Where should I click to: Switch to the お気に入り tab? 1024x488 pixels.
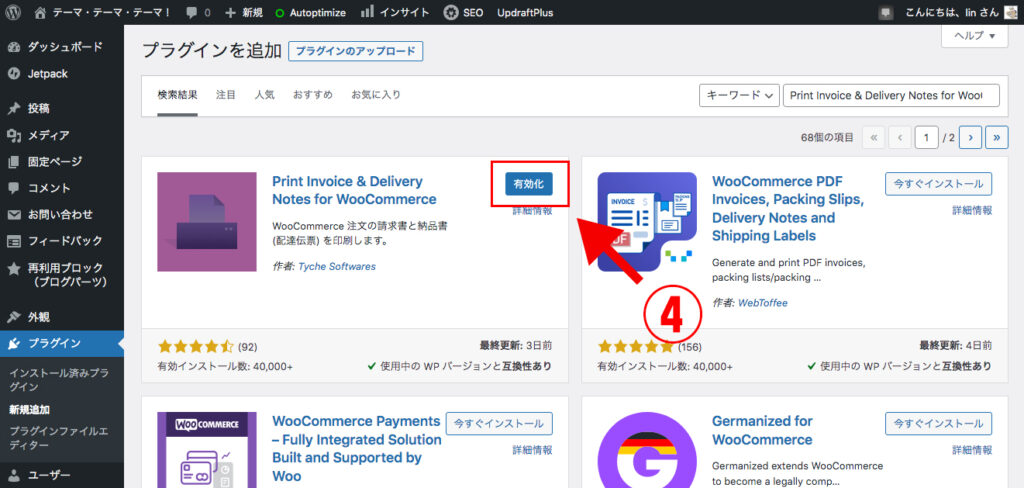[x=376, y=95]
